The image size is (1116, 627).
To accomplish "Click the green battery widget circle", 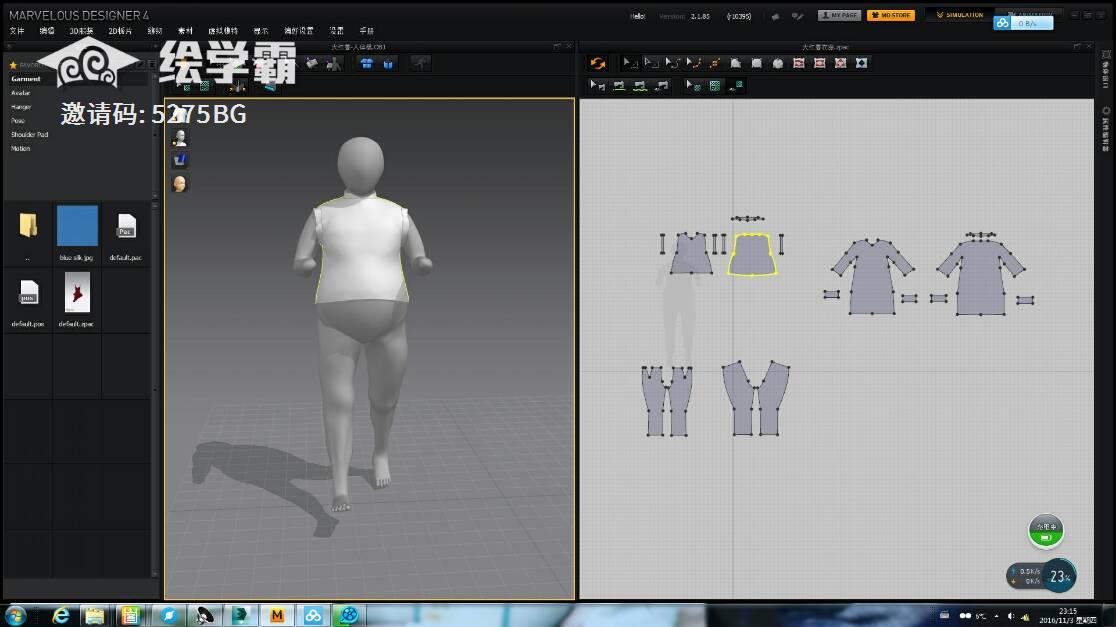I will 1046,531.
